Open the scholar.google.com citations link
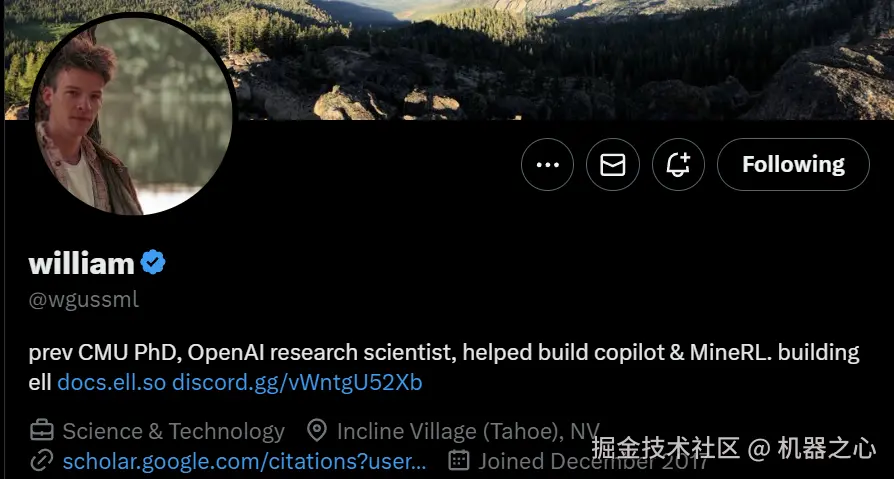Image resolution: width=894 pixels, height=479 pixels. tap(244, 461)
